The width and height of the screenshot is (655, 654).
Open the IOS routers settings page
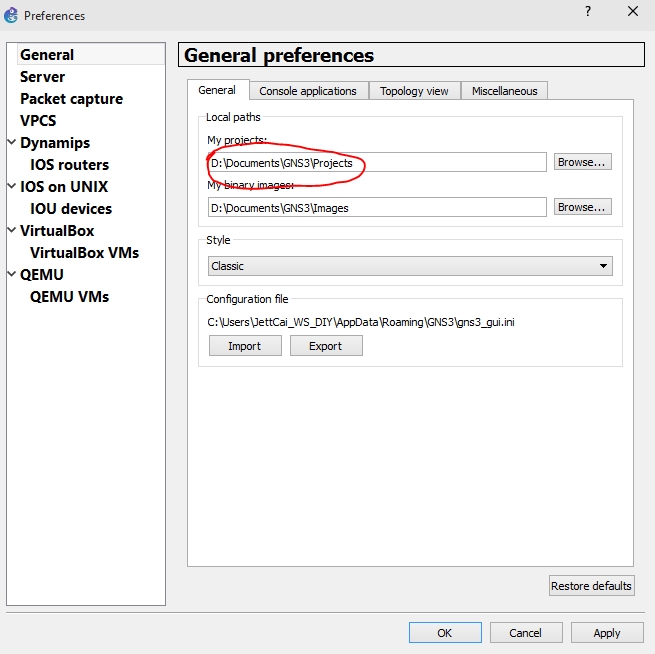point(69,165)
